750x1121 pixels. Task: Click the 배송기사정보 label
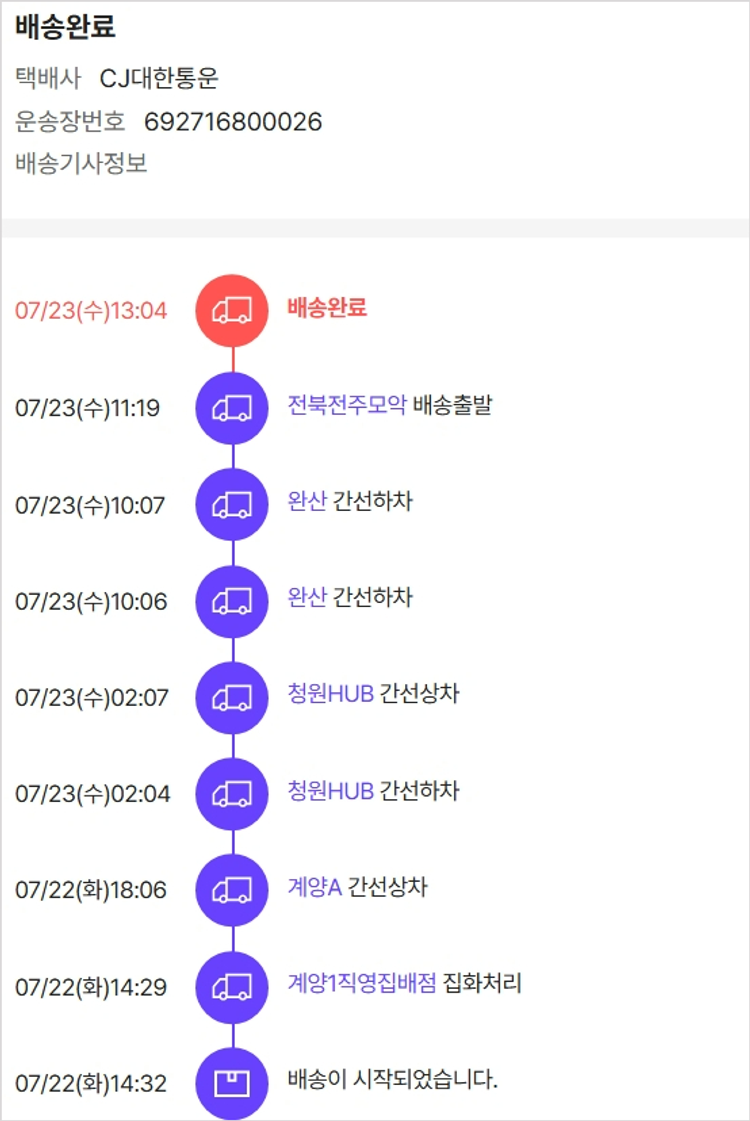[x=81, y=163]
